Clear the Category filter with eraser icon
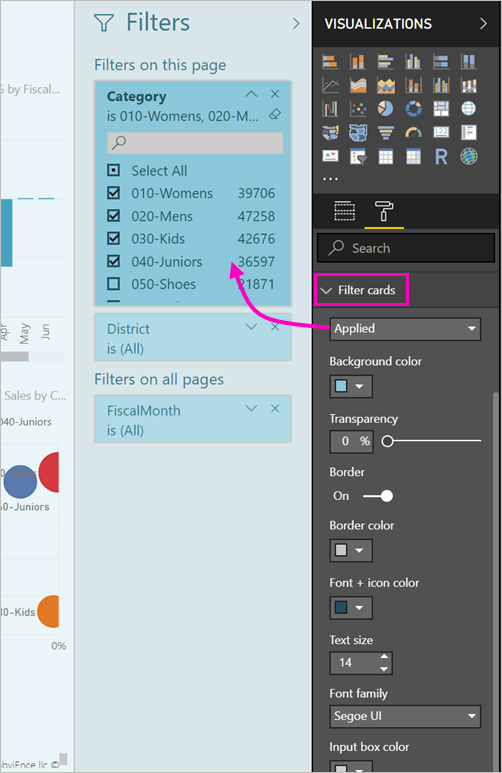Image resolution: width=502 pixels, height=773 pixels. pyautogui.click(x=275, y=115)
